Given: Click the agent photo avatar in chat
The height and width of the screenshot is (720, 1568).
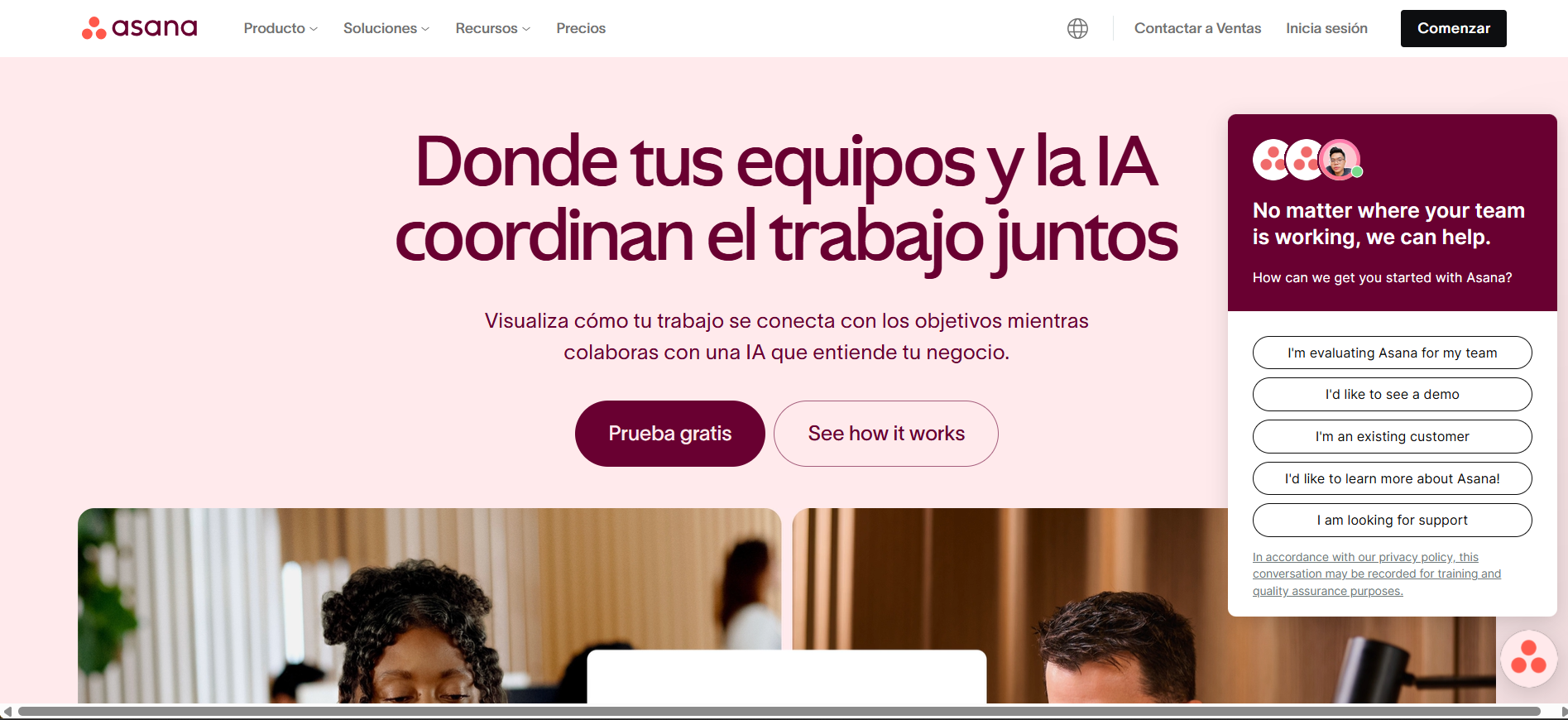Looking at the screenshot, I should point(1338,160).
